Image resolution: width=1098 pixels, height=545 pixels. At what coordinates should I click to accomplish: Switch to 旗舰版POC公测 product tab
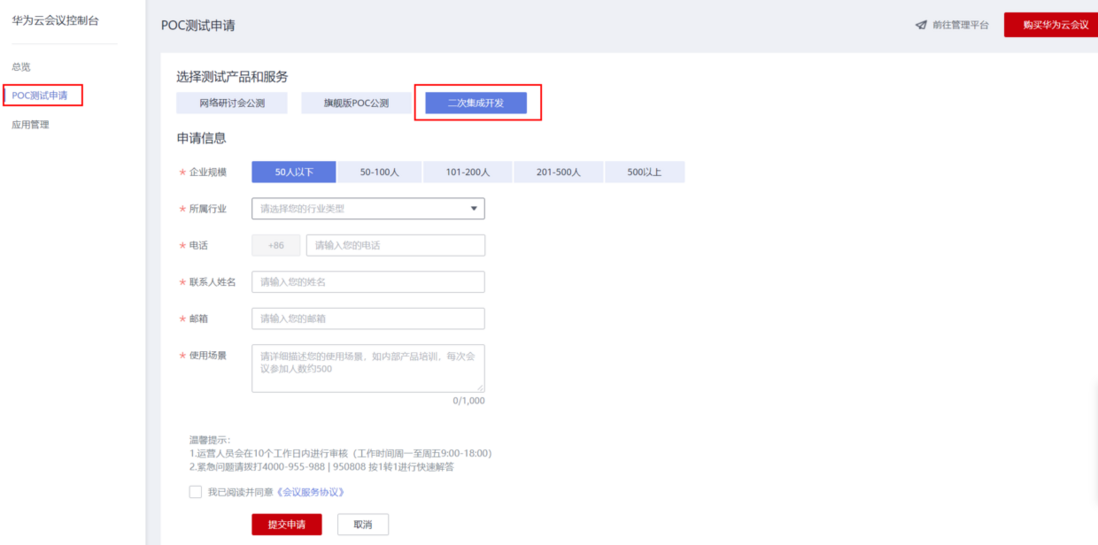(356, 103)
